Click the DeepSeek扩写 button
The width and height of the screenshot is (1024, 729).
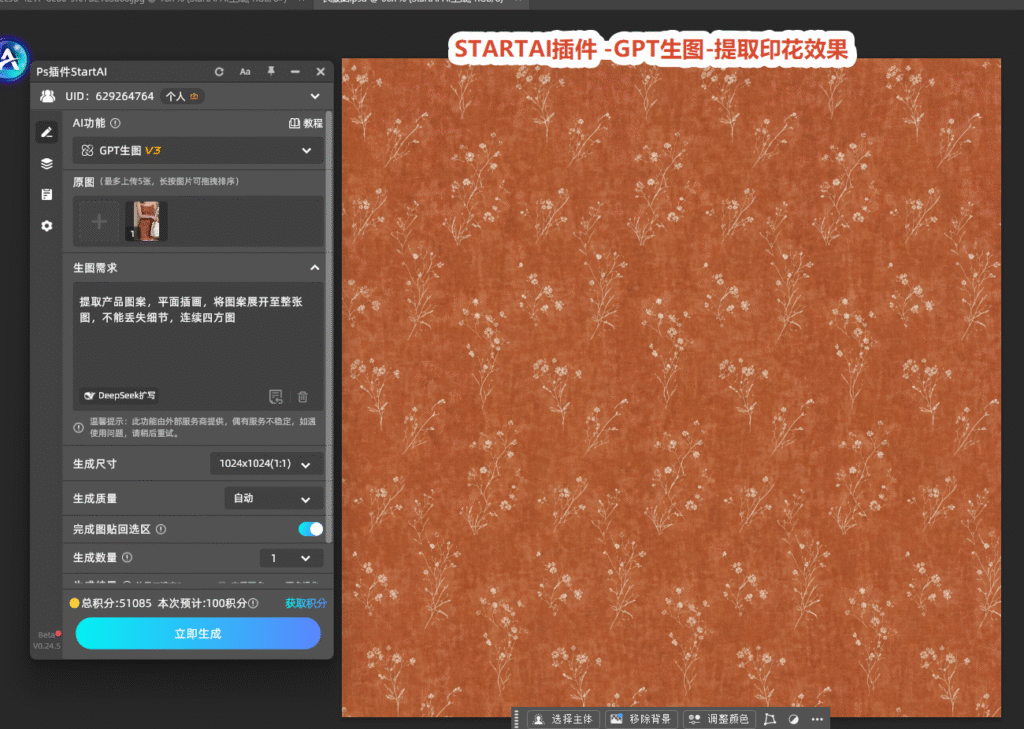[x=120, y=396]
